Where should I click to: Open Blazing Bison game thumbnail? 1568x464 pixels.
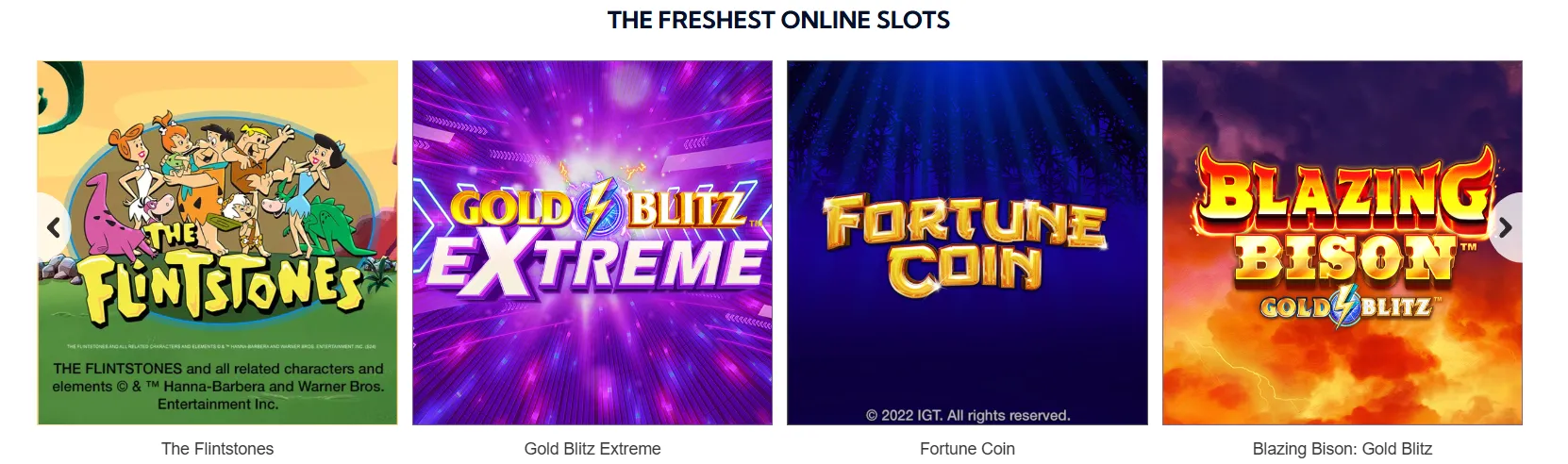[x=1343, y=242]
